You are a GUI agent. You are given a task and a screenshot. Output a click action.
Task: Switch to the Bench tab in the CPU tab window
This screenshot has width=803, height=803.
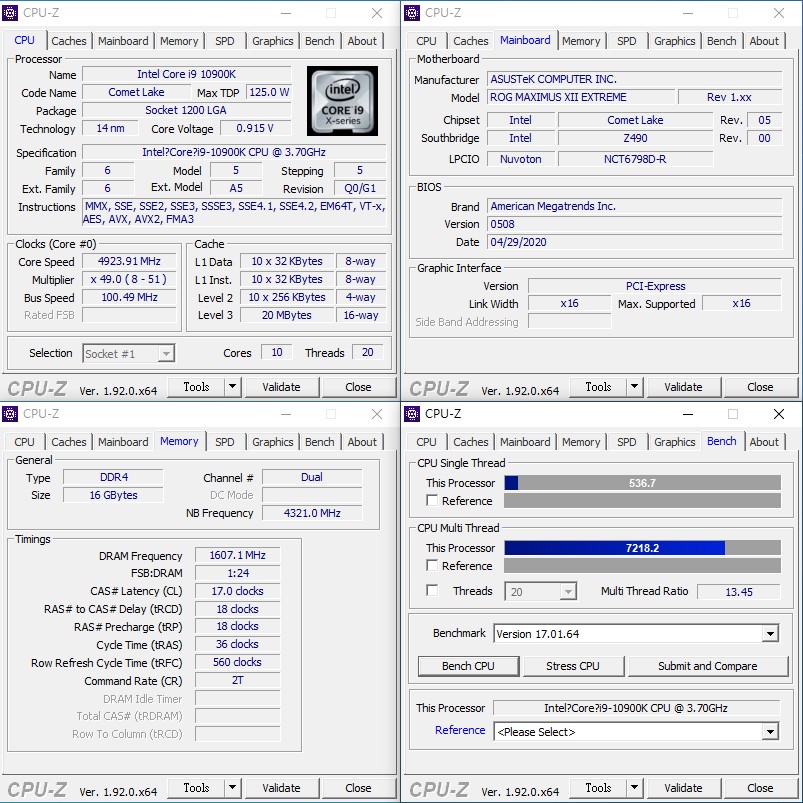[x=320, y=41]
